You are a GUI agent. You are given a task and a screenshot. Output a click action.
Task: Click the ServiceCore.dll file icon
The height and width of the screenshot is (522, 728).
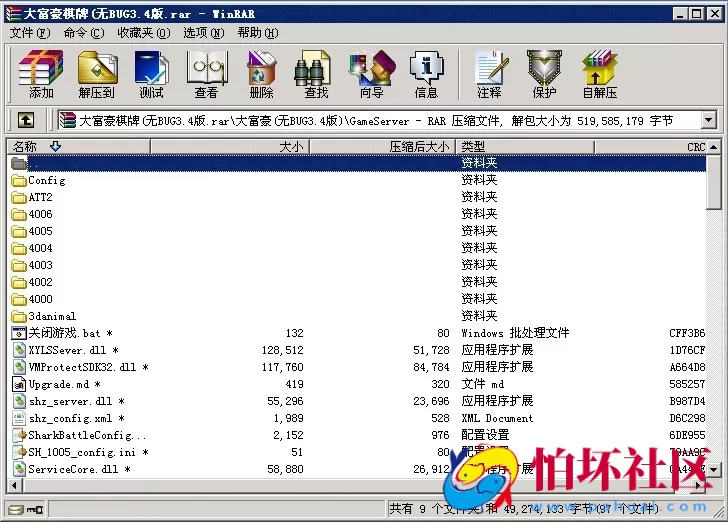19,469
